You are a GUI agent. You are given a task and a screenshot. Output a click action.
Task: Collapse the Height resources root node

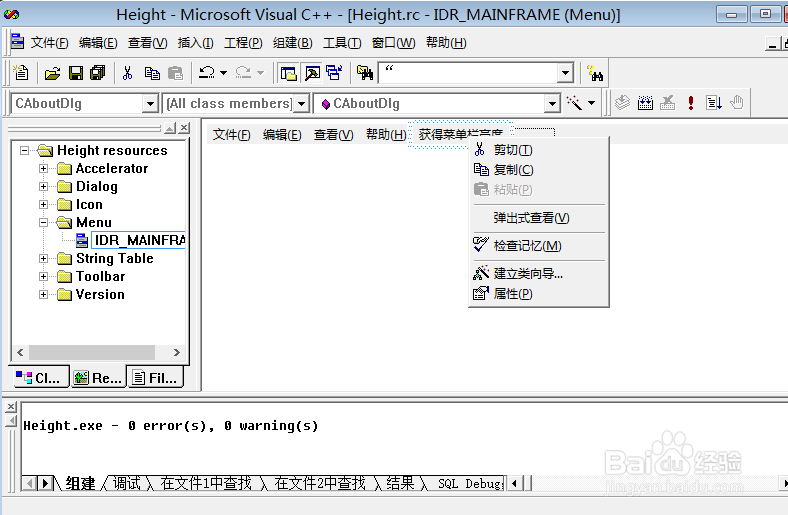coord(24,150)
